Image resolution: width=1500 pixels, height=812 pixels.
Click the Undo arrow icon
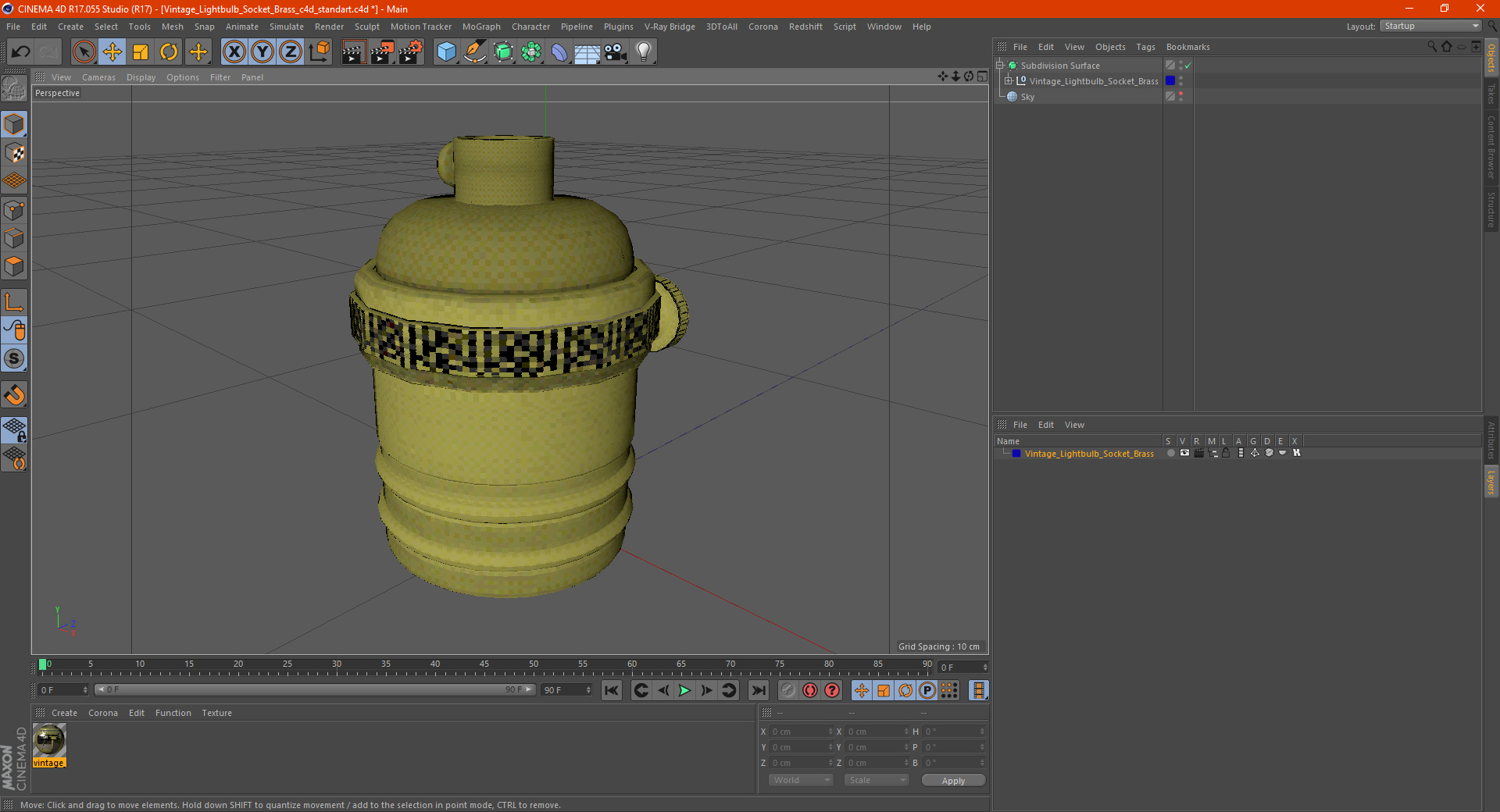pos(21,52)
